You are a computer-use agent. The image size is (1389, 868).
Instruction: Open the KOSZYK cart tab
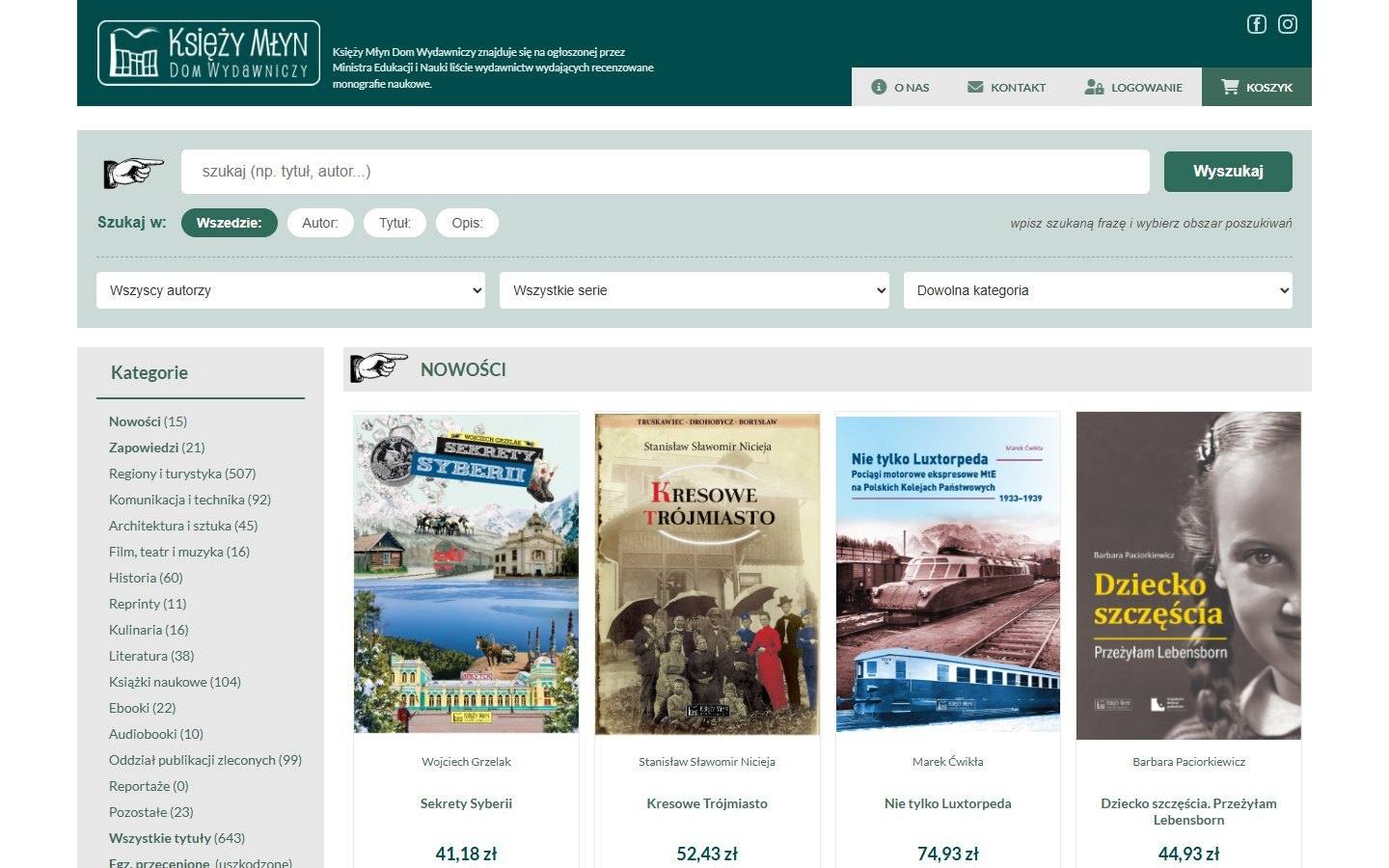pos(1257,87)
